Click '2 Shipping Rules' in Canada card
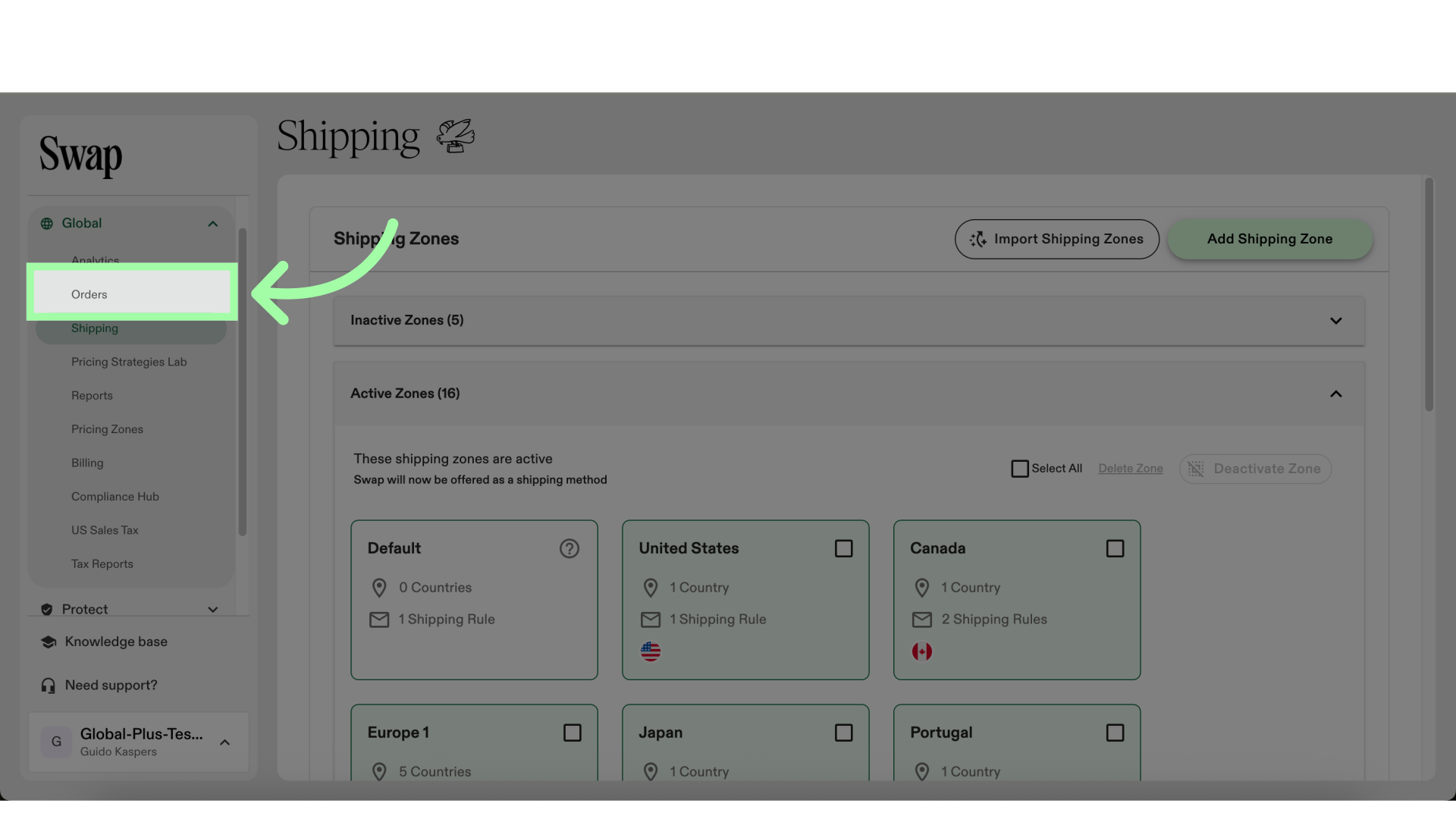 pyautogui.click(x=994, y=620)
